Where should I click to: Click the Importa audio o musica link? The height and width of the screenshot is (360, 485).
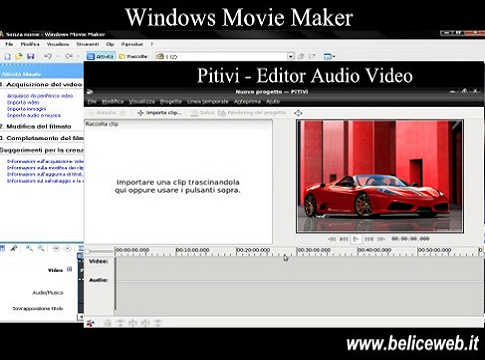[34, 115]
